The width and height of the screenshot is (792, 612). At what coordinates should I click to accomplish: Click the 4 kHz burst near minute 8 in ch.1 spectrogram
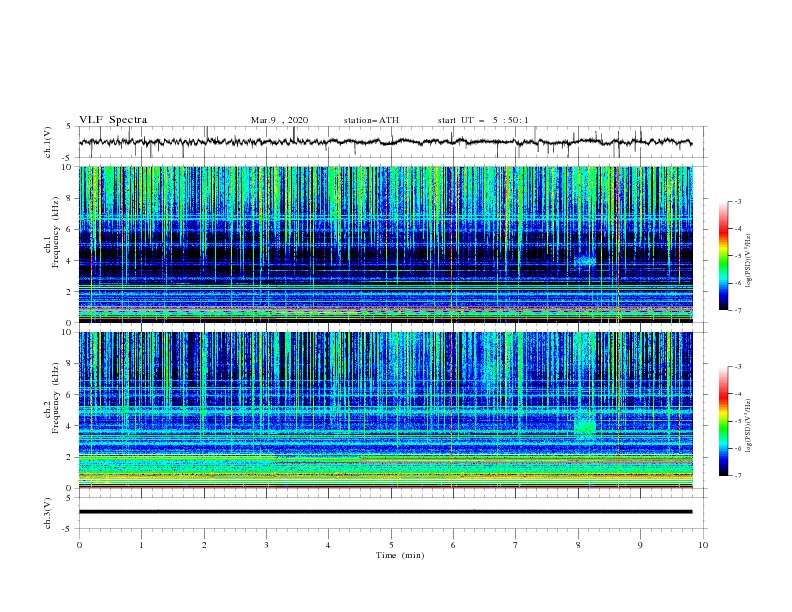pyautogui.click(x=585, y=261)
